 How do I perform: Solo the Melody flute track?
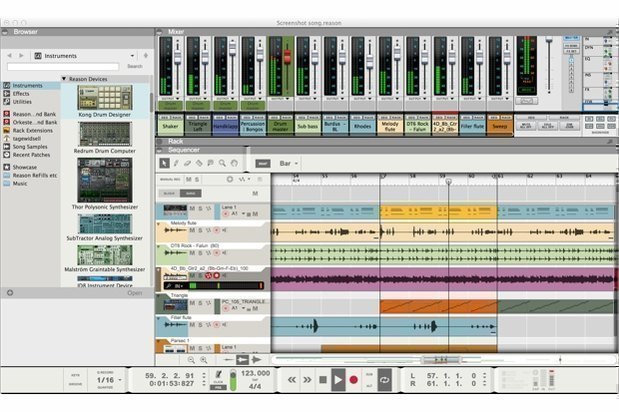point(201,230)
